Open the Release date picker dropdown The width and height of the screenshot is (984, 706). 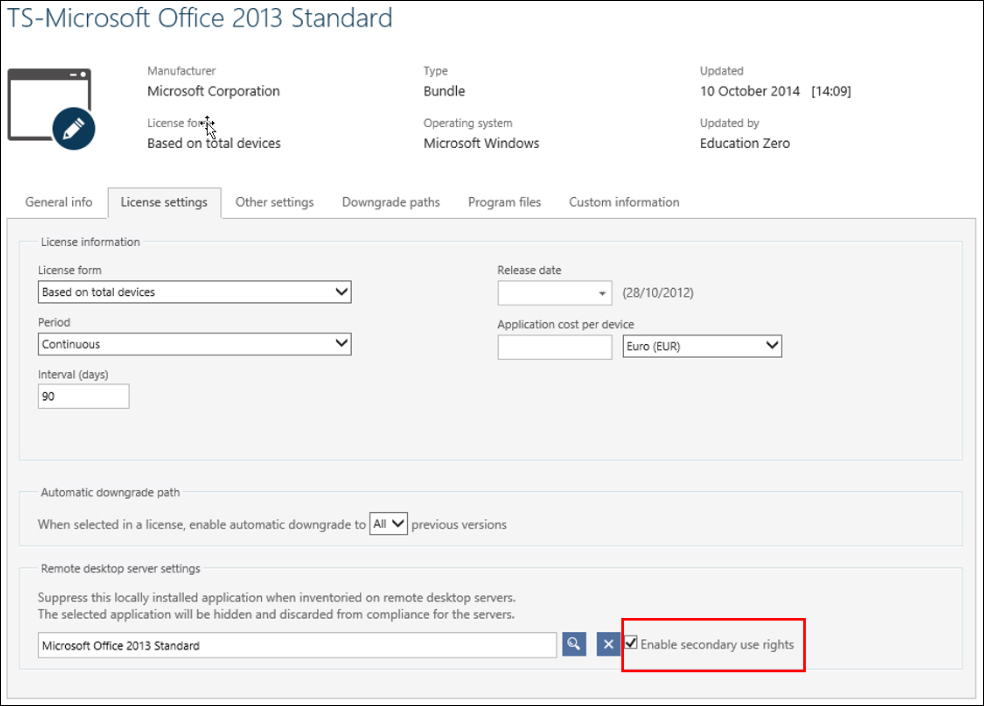(x=601, y=292)
